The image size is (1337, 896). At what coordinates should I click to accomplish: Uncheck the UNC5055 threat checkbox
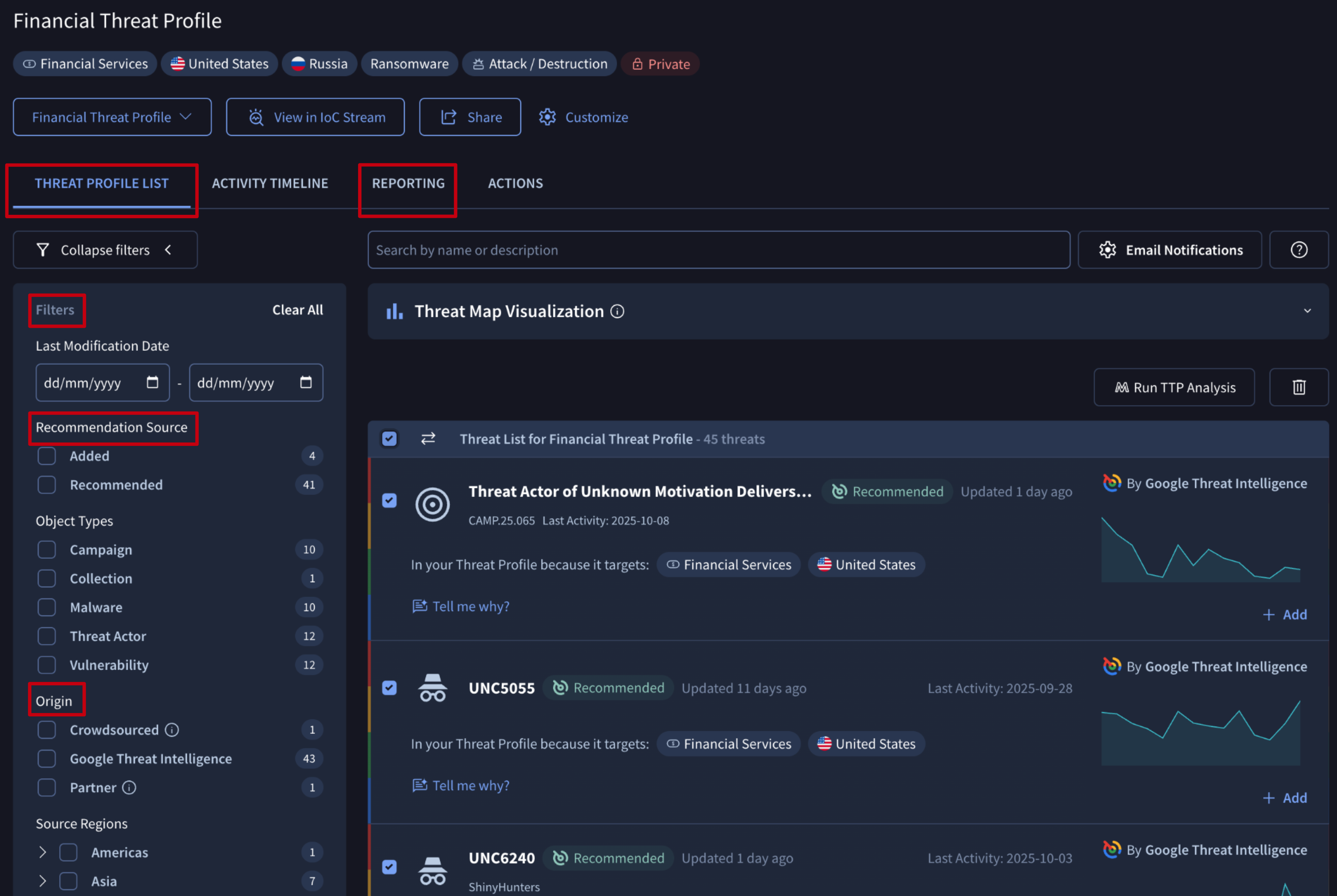pyautogui.click(x=389, y=687)
